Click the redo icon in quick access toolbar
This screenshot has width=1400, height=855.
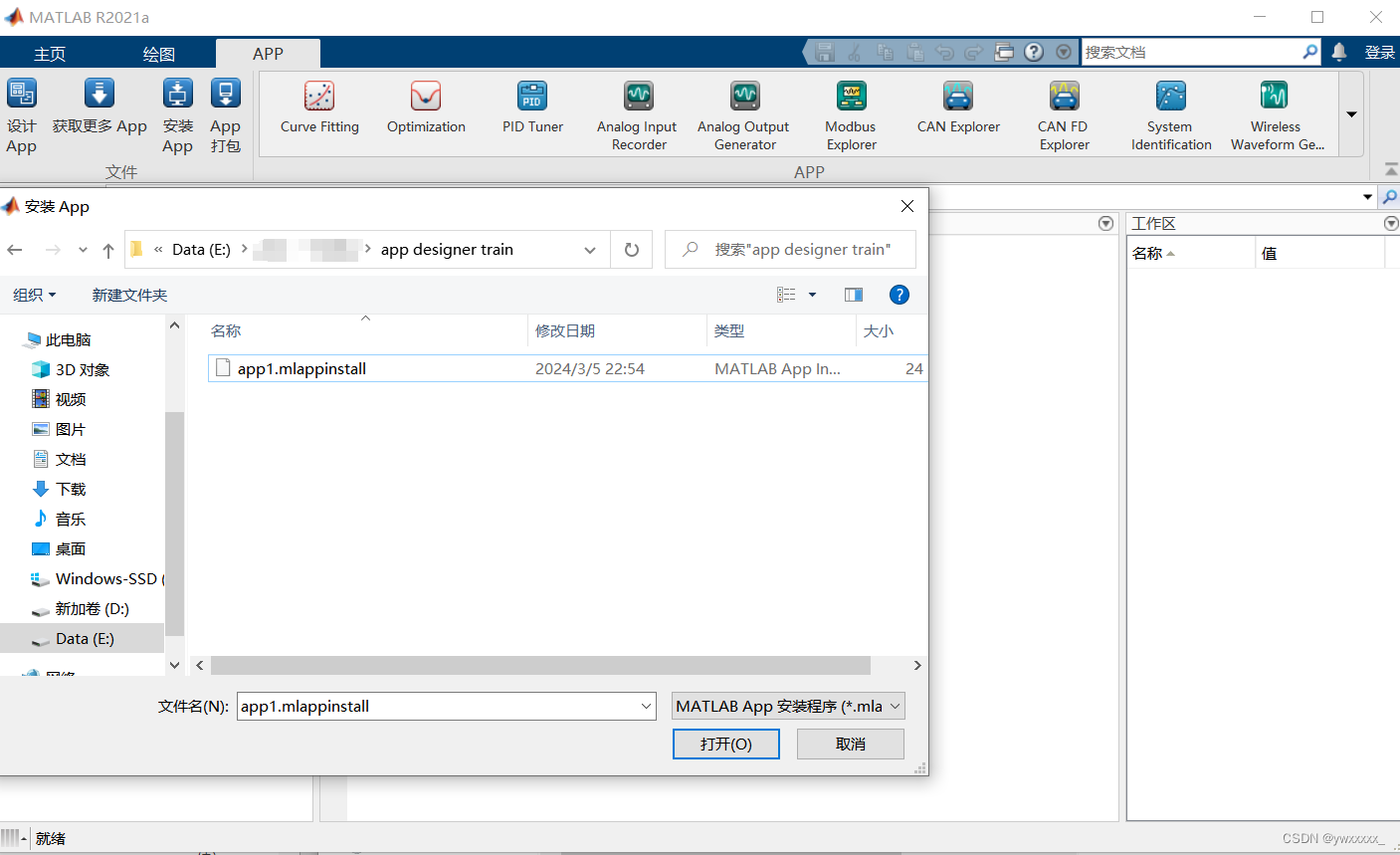click(974, 52)
